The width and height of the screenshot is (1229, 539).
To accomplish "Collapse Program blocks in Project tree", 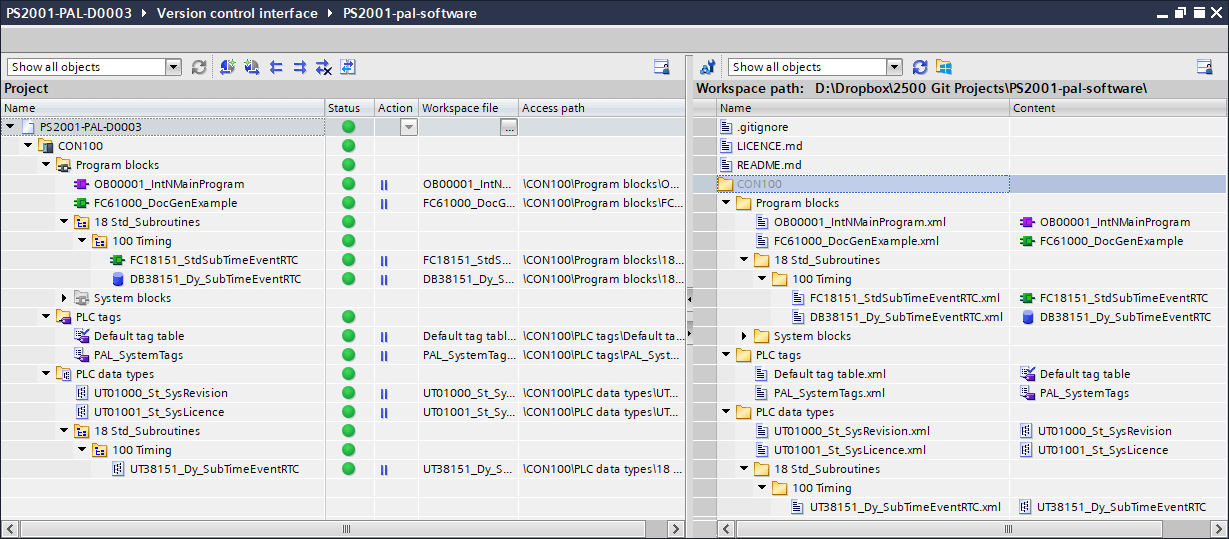I will (46, 165).
